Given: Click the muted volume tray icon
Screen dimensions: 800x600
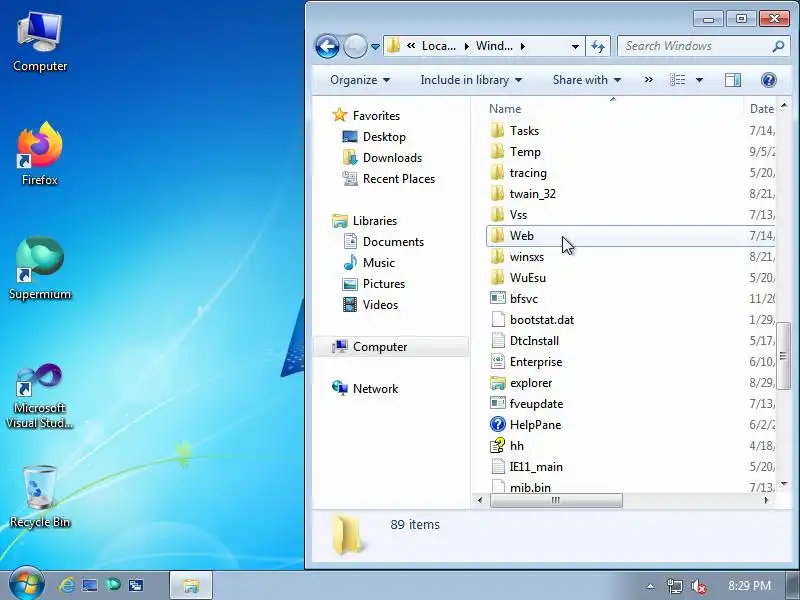Looking at the screenshot, I should pos(698,586).
